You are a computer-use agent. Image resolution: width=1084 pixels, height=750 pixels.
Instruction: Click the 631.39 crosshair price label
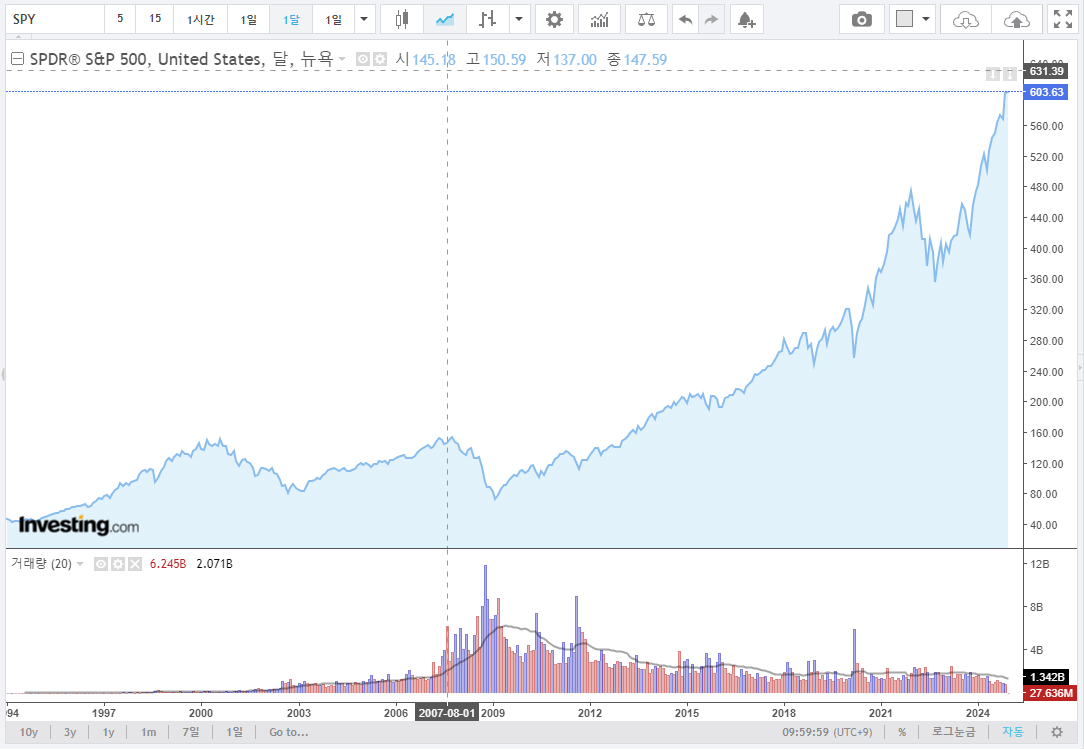(1046, 71)
